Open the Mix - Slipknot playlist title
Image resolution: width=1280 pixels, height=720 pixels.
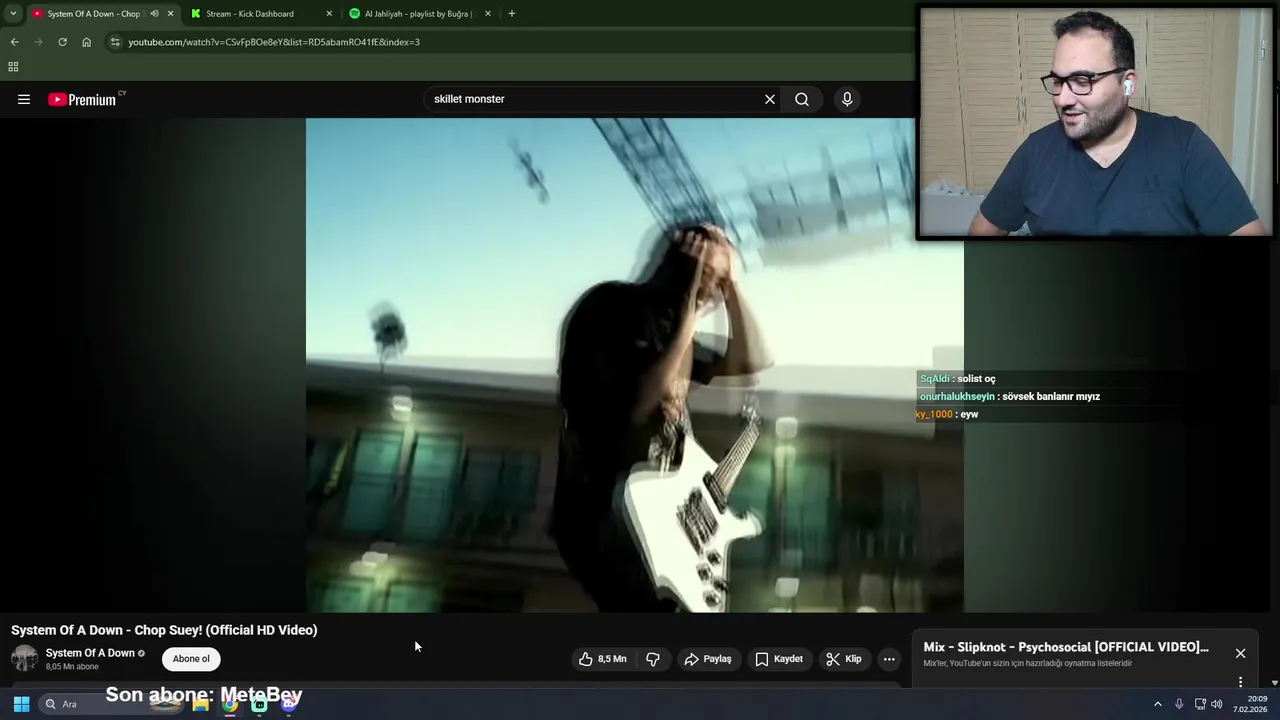click(x=1066, y=647)
